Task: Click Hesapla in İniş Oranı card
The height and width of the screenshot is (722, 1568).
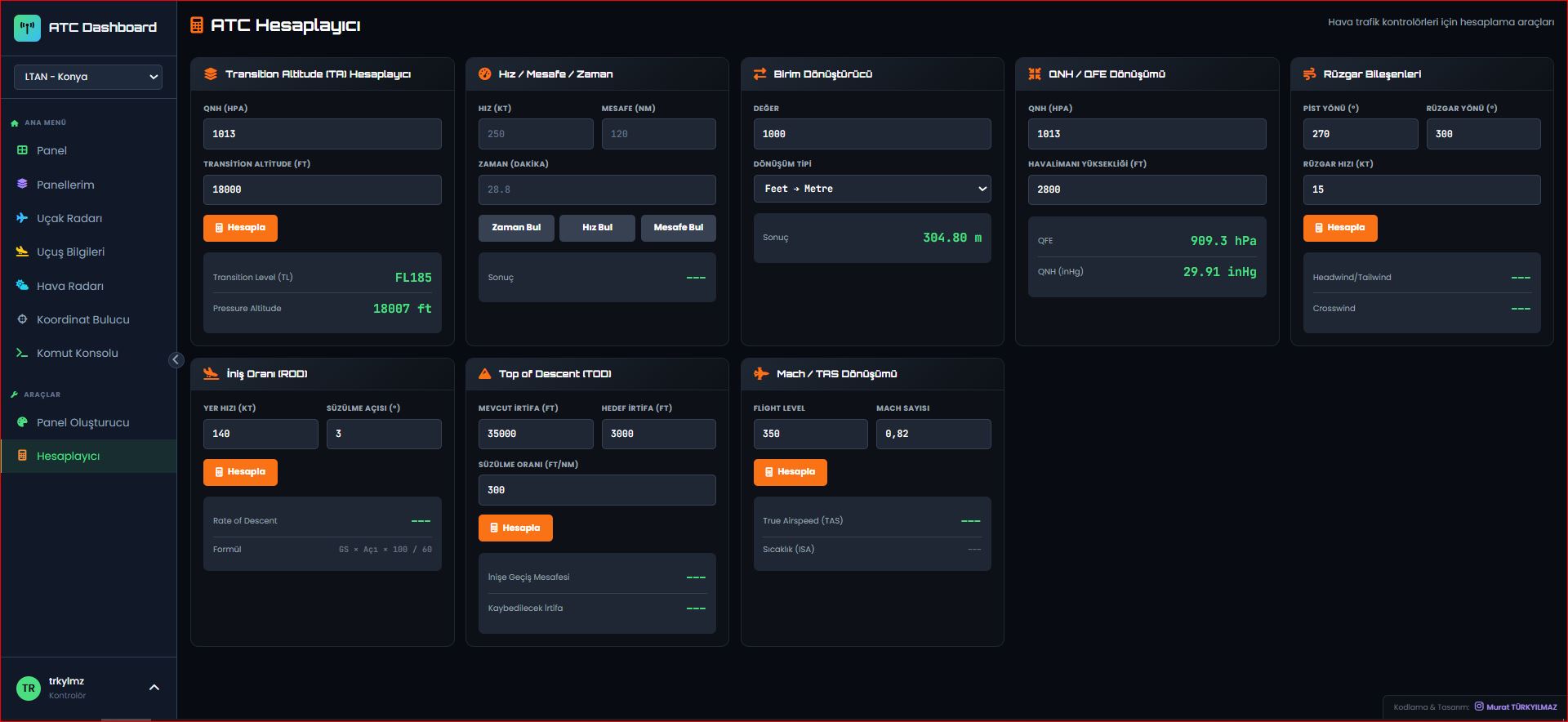Action: coord(240,472)
